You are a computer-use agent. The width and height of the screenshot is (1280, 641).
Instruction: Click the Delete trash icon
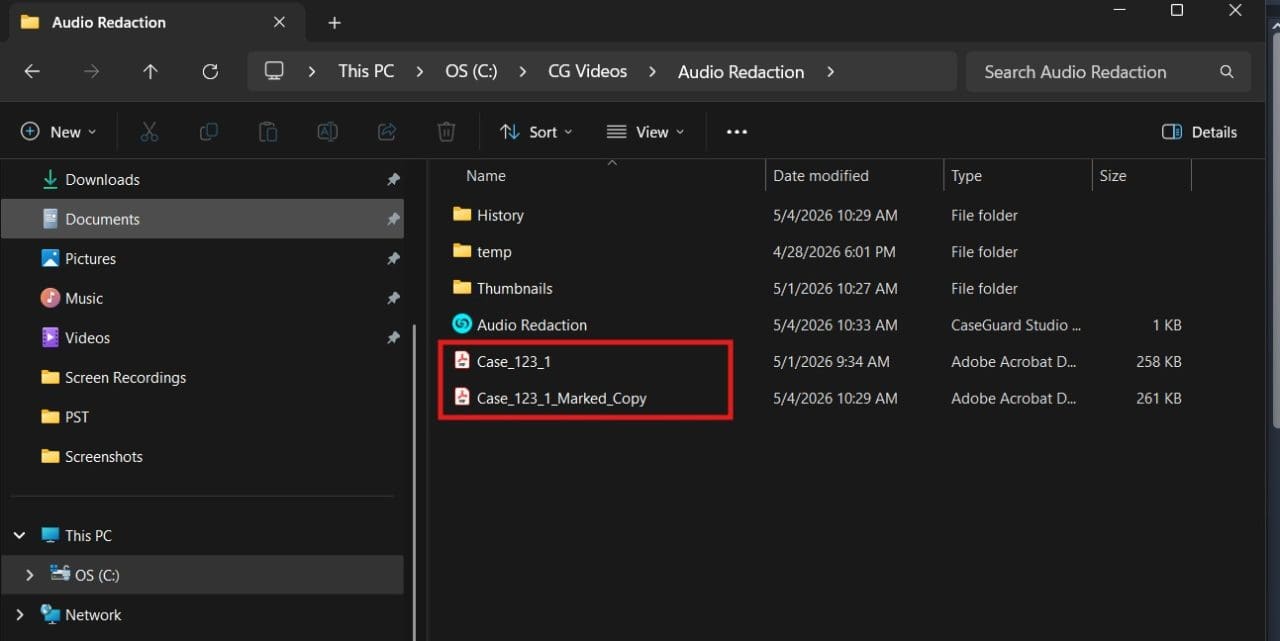point(446,132)
